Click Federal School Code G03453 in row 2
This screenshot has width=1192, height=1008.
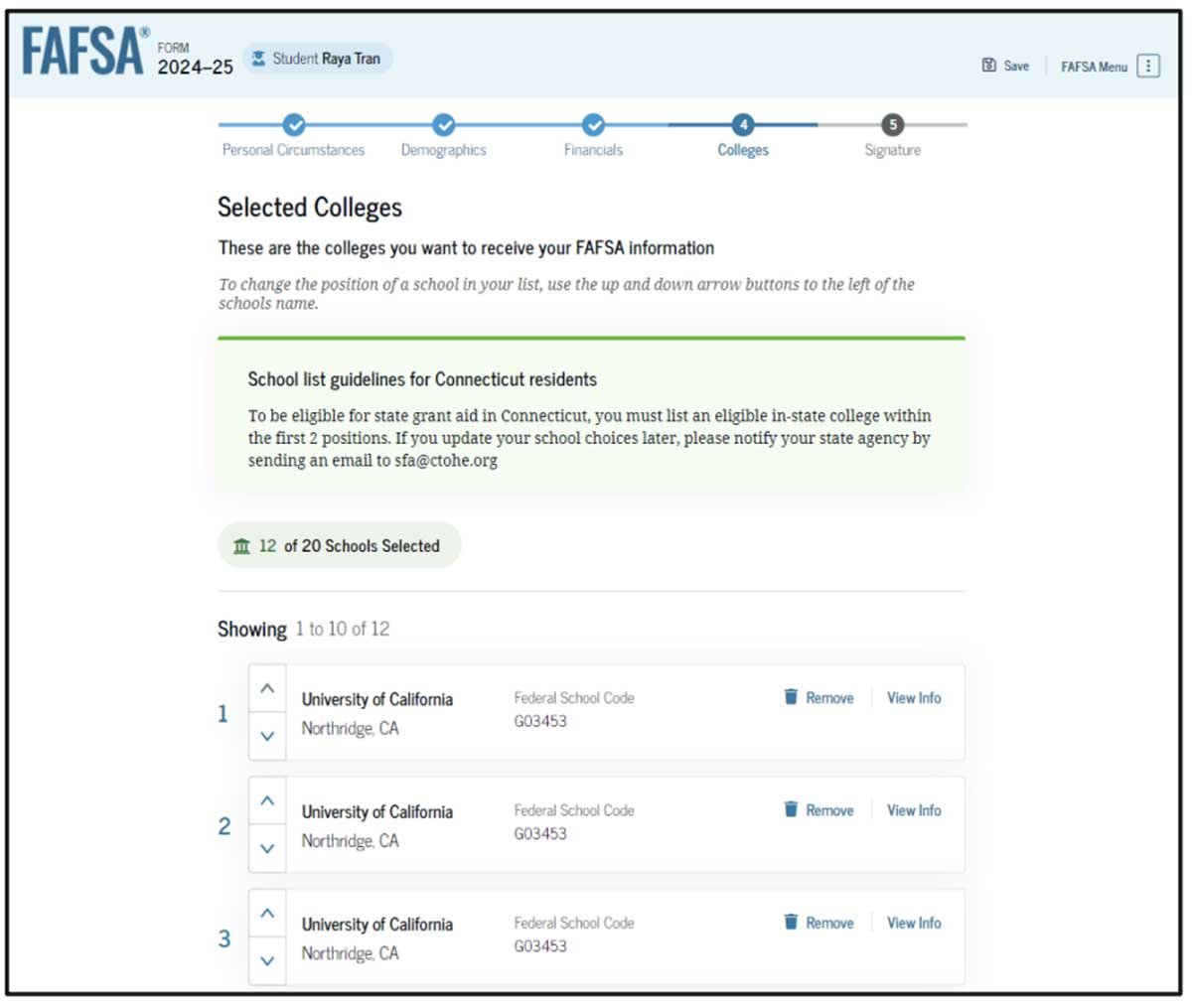point(574,821)
